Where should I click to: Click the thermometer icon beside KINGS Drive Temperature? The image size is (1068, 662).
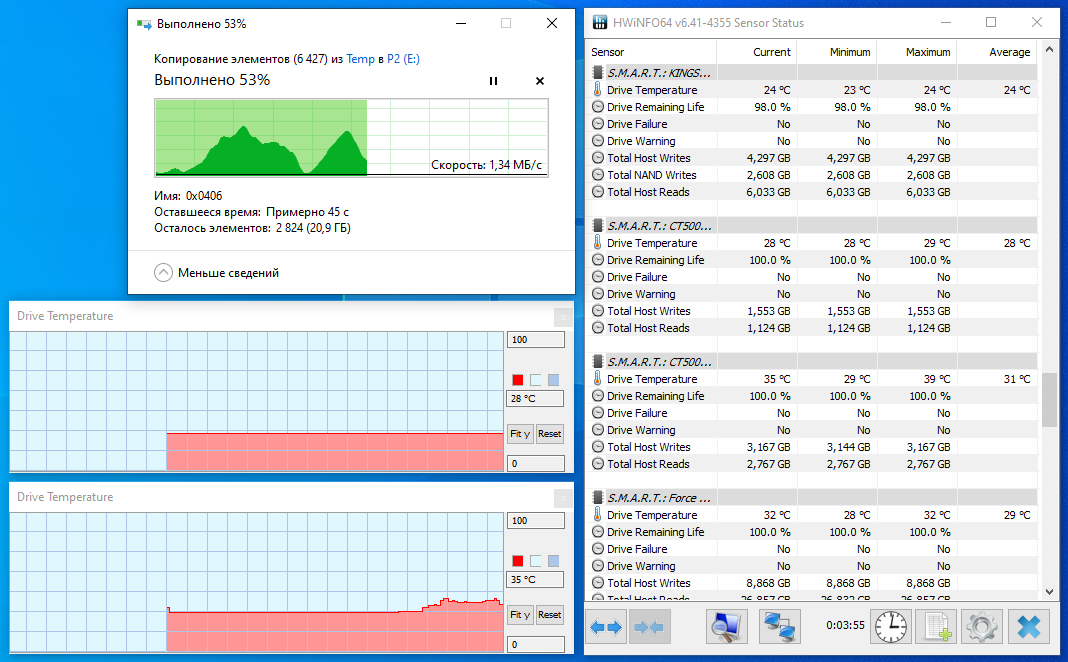click(x=598, y=89)
